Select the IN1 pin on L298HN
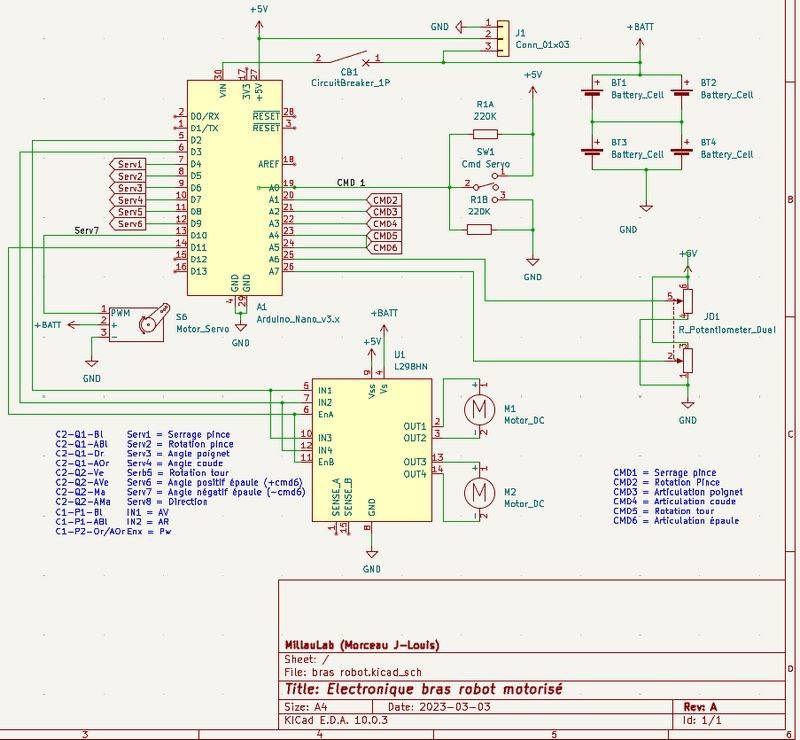800x740 pixels. [x=325, y=391]
